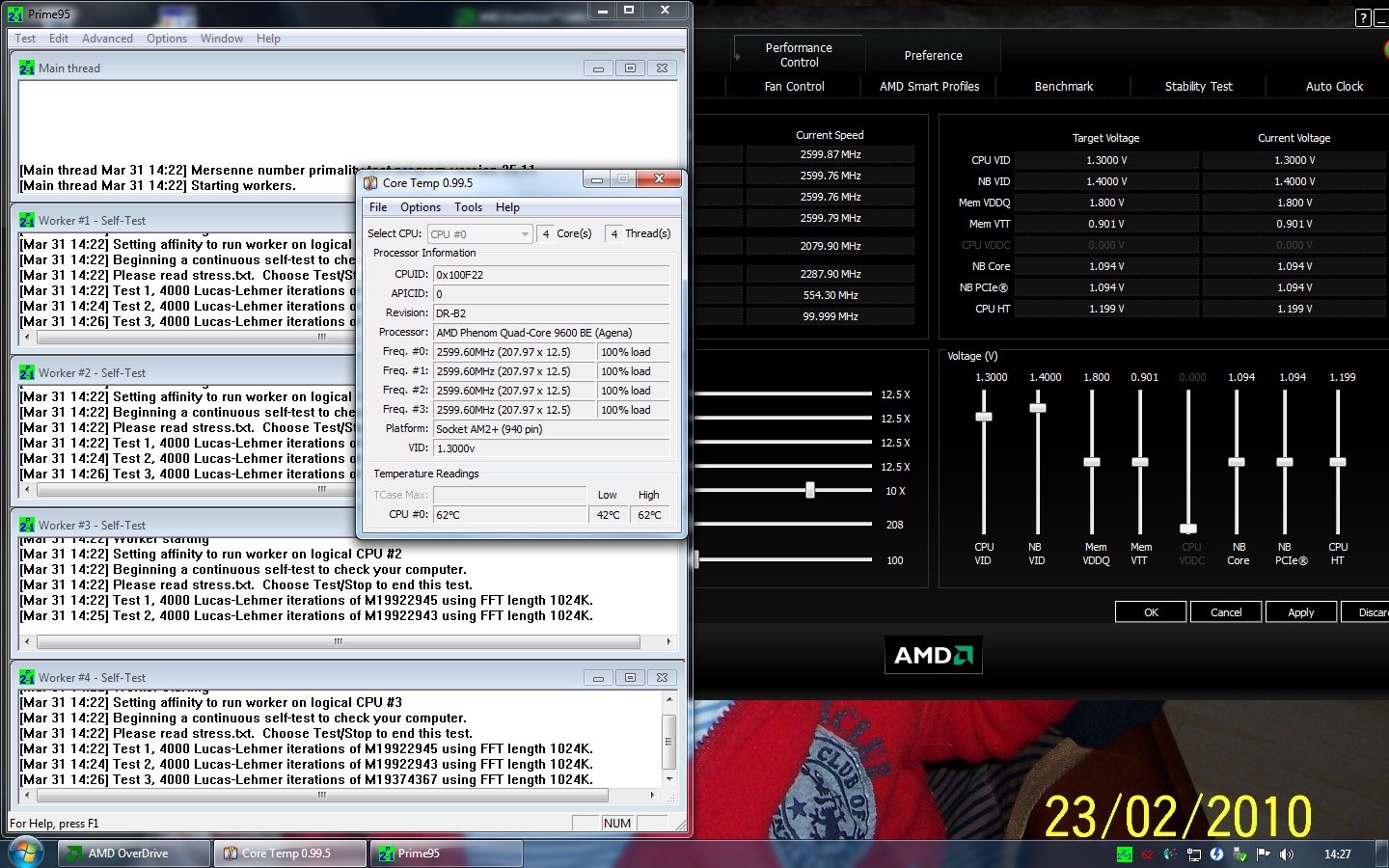Switch to AMD OverDrive from the taskbar
This screenshot has width=1389, height=868.
coord(134,854)
